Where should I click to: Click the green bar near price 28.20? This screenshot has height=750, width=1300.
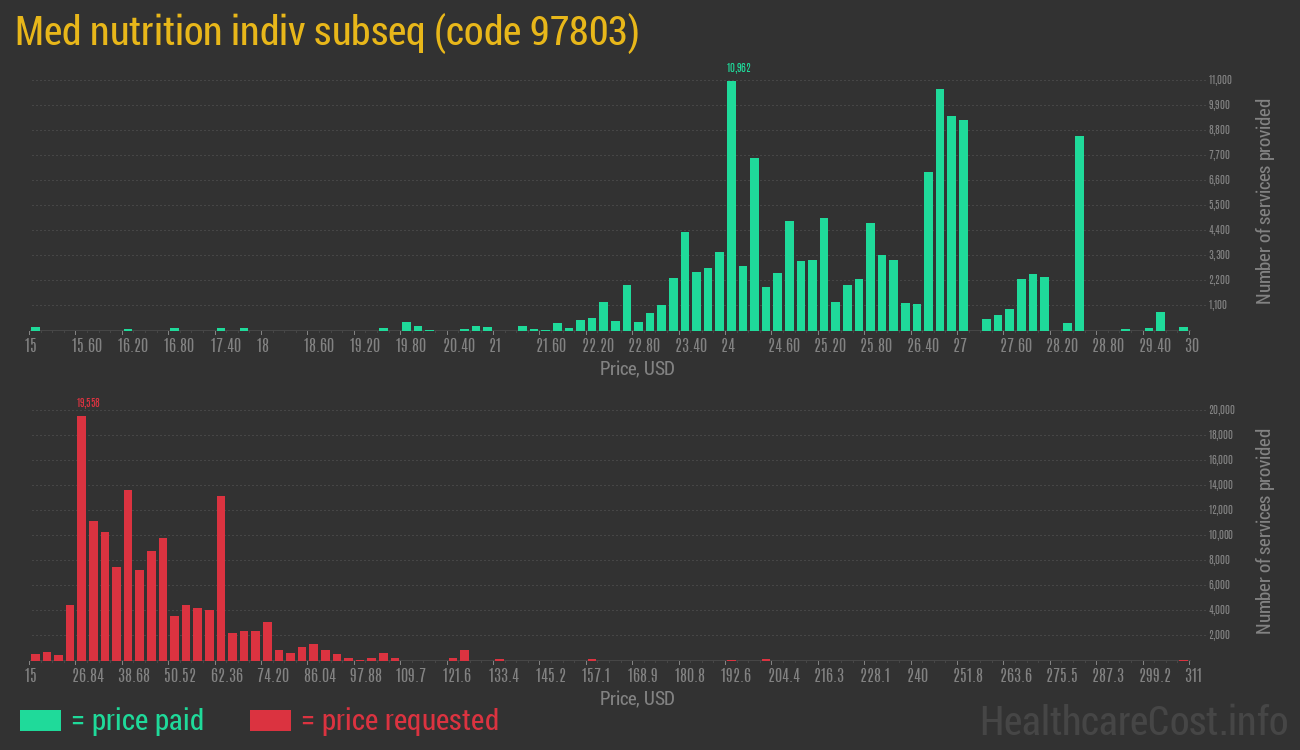point(1079,230)
